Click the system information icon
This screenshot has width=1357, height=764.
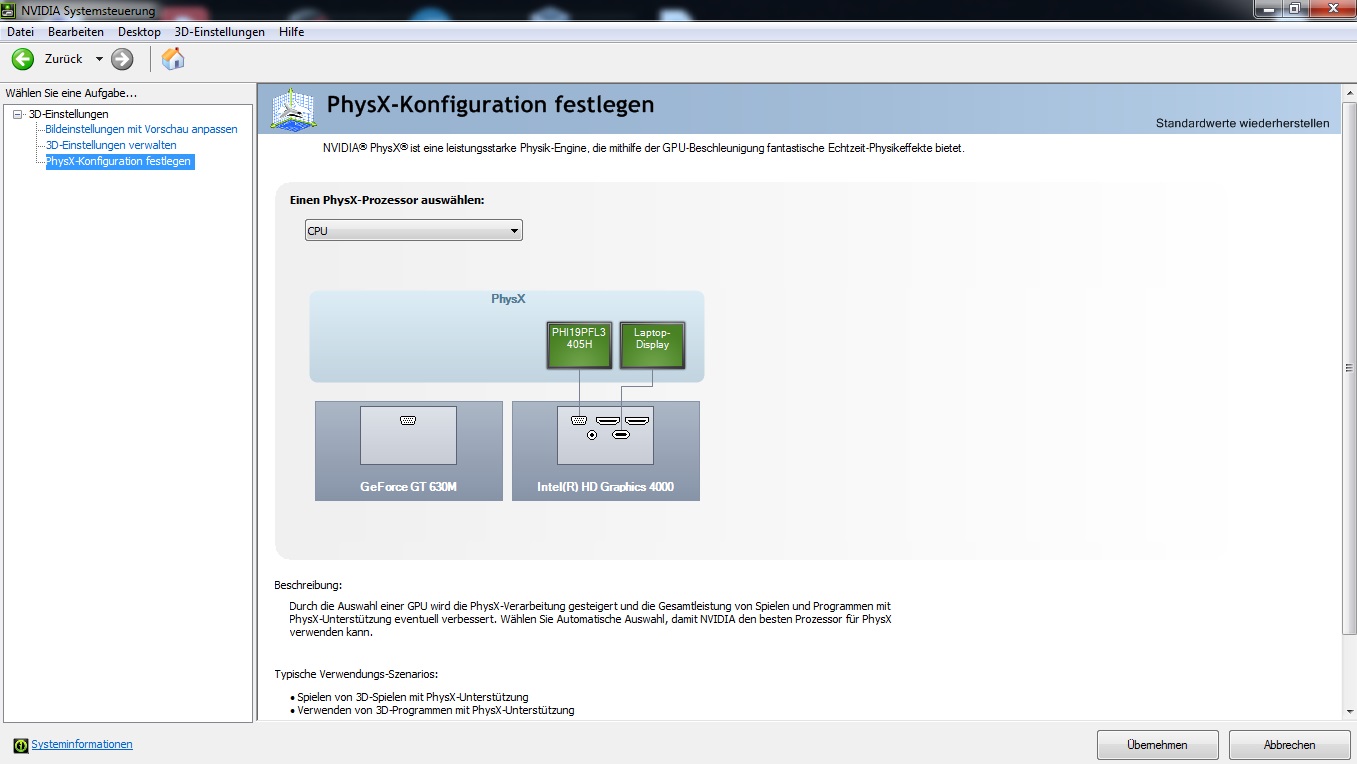(21, 745)
